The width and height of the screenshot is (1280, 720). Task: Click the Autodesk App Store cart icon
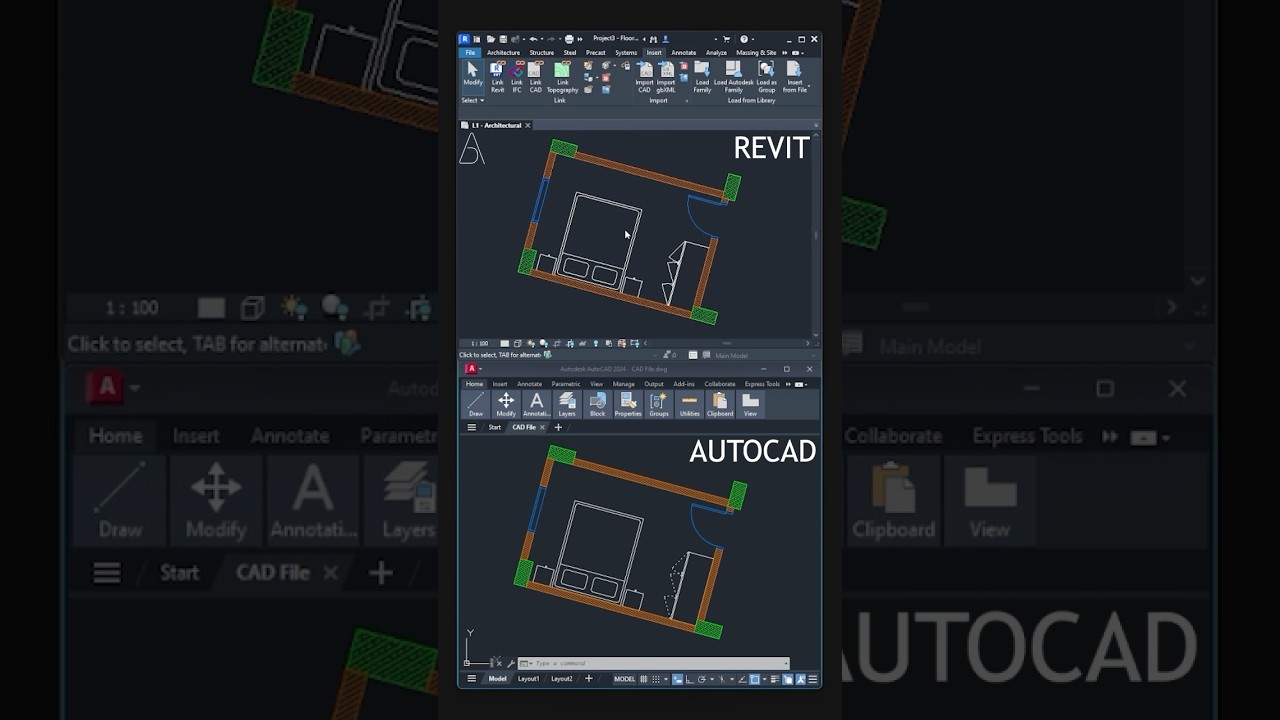(x=726, y=39)
